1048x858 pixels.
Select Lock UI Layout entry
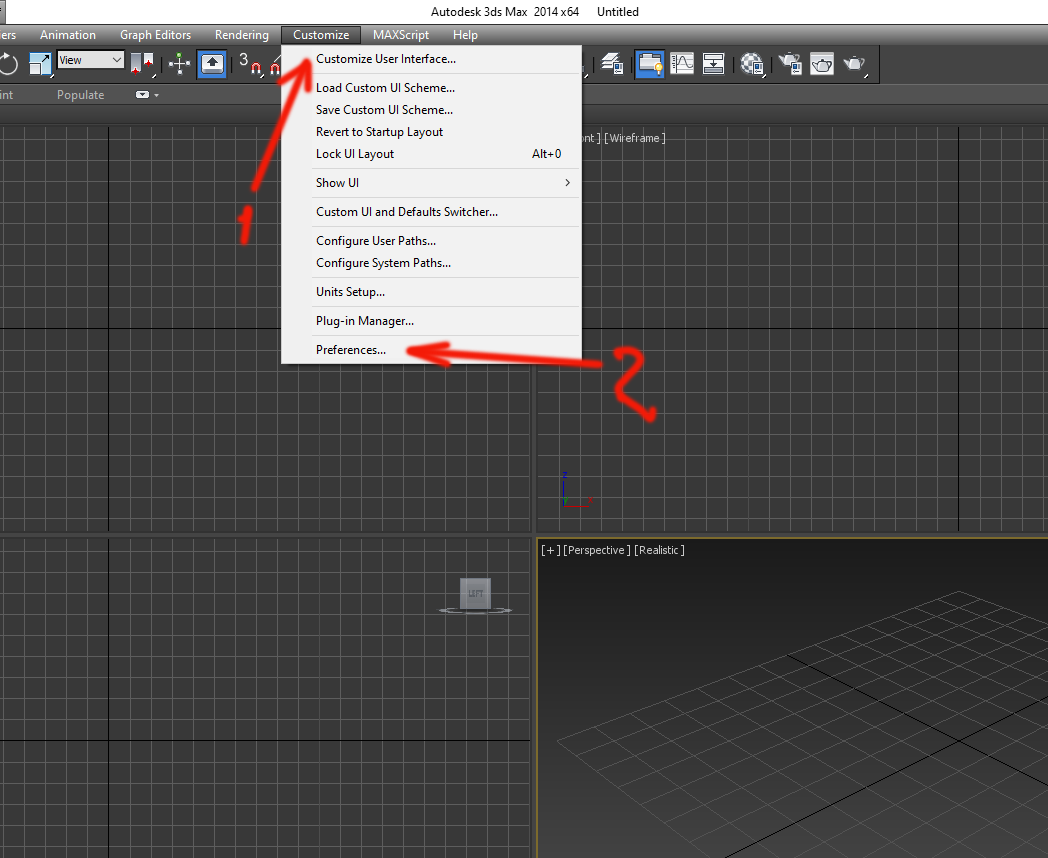coord(432,154)
